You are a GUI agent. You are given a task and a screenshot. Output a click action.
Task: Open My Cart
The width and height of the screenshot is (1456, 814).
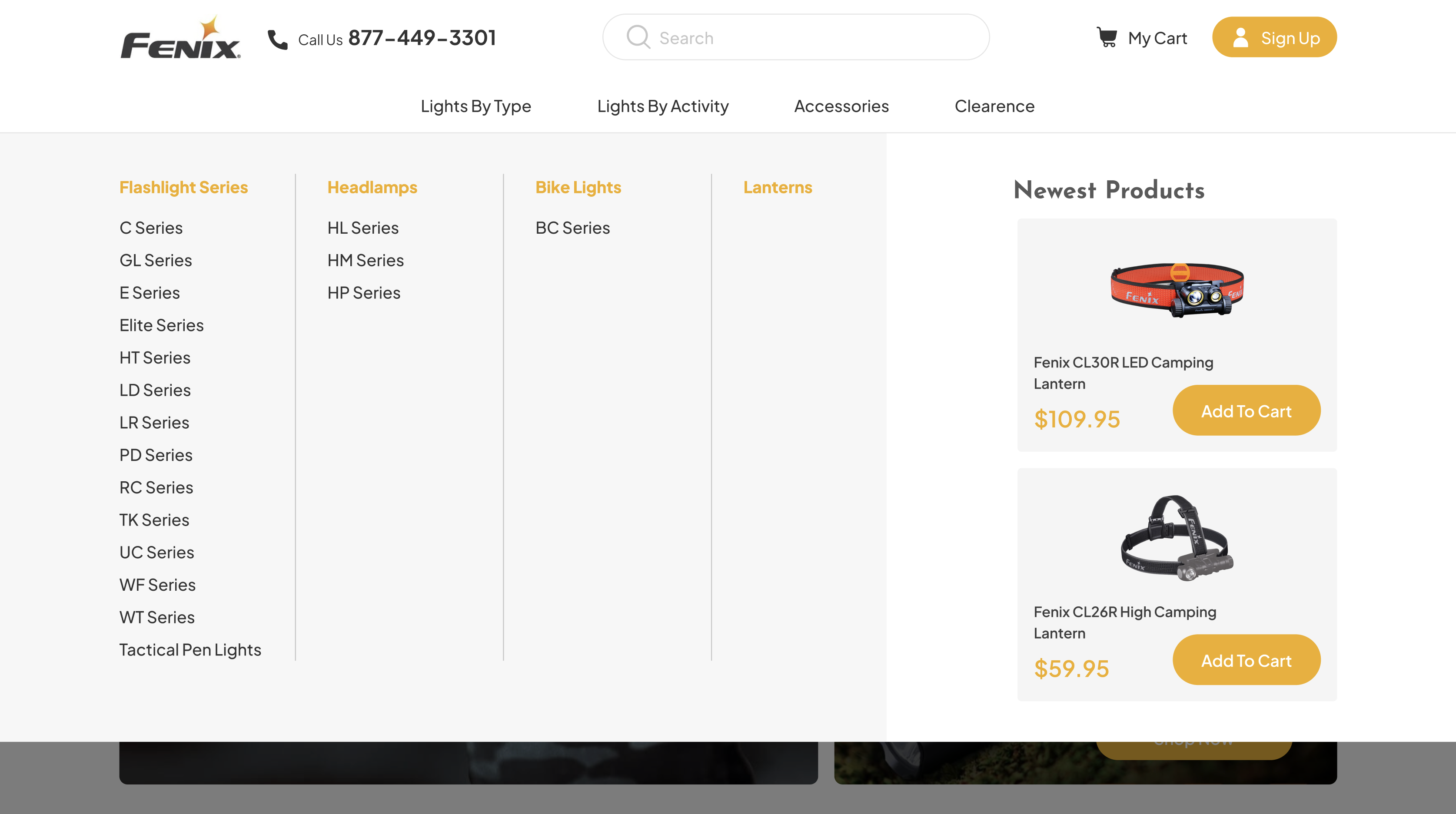tap(1141, 38)
